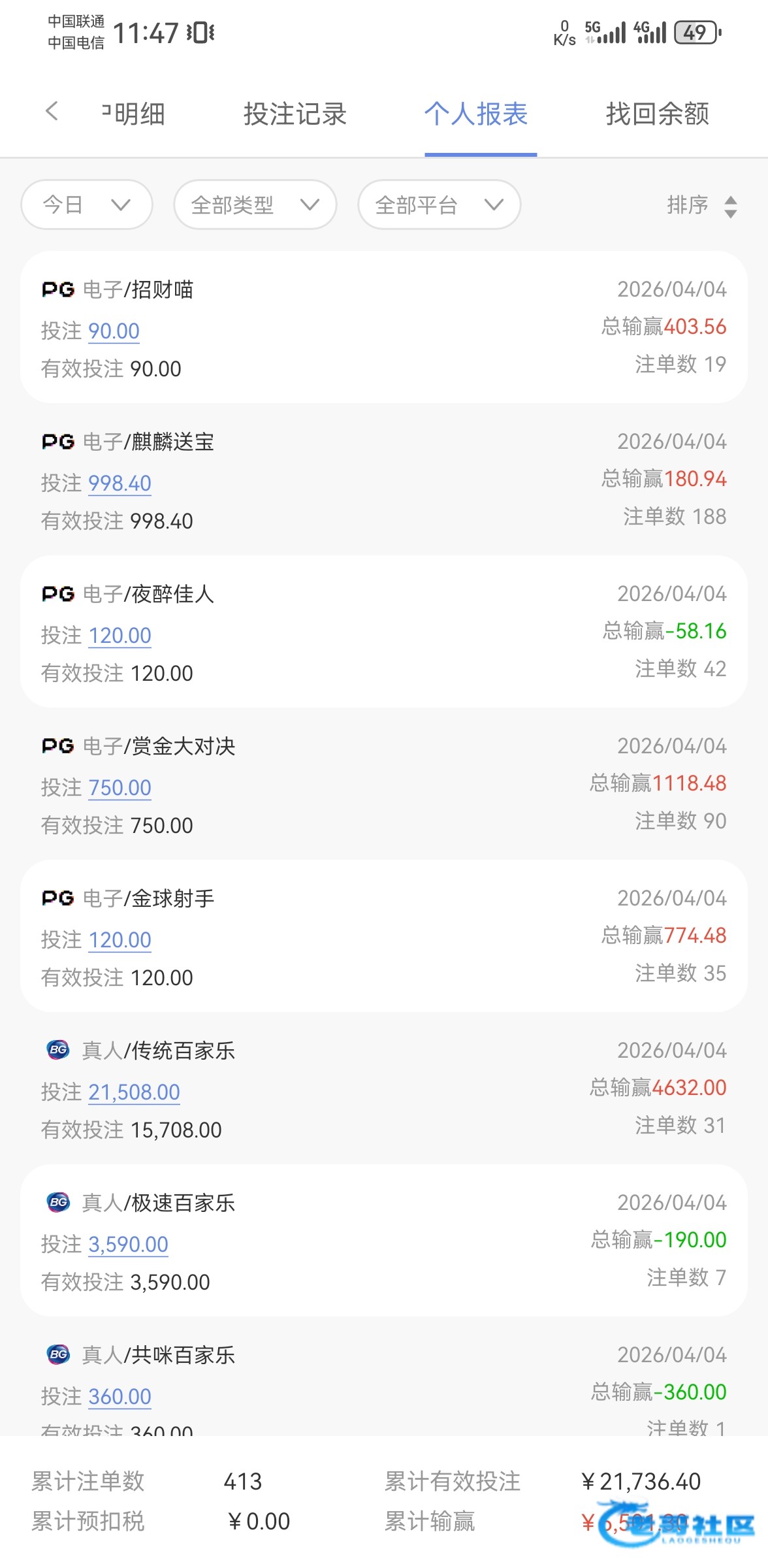Viewport: 768px width, 1568px height.
Task: Tap the sort arrows icon
Action: click(731, 206)
